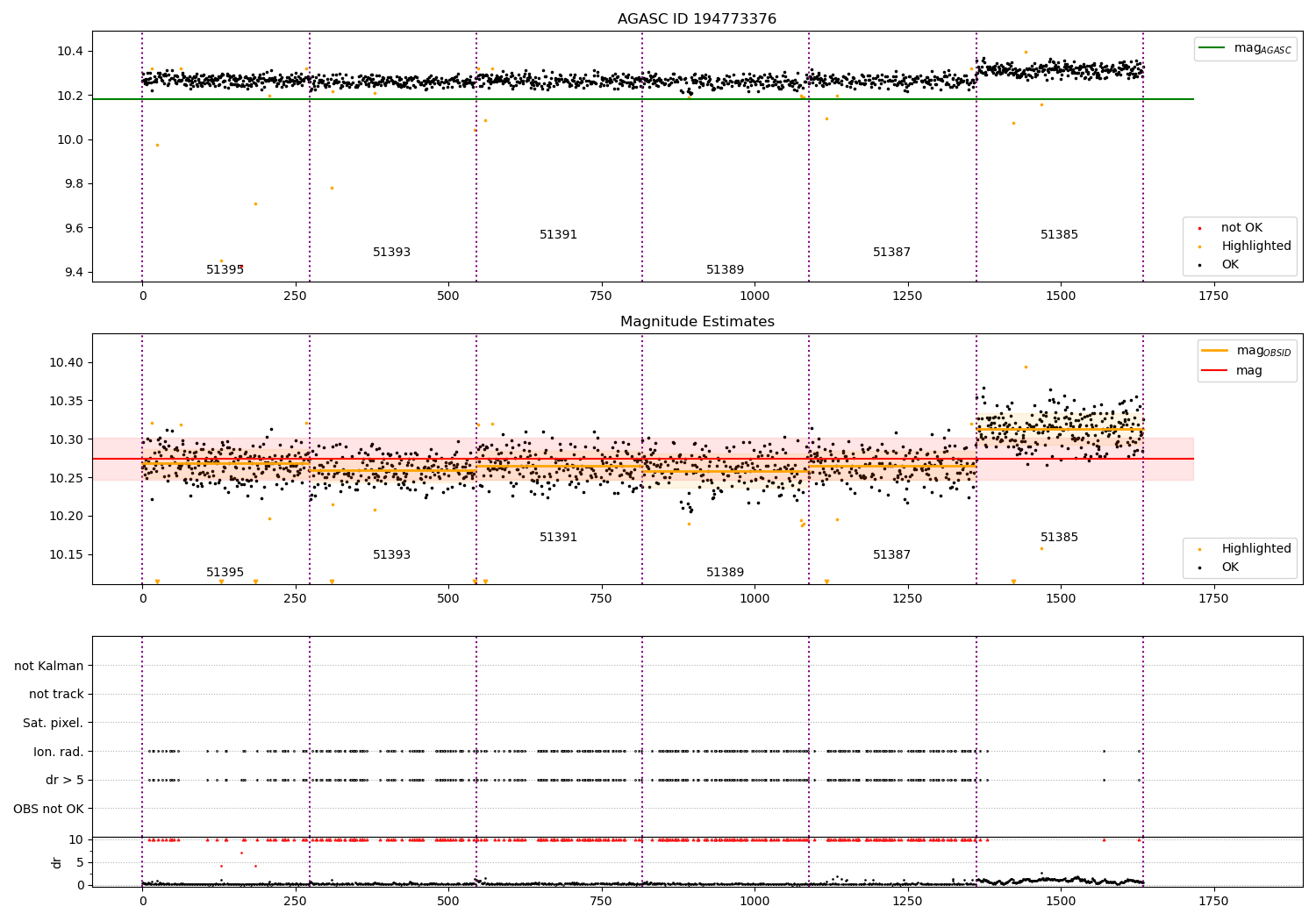Viewport: 1316px width, 921px height.
Task: Click y-axis tick 10.40 in Magnitude Estimates panel
Action: click(x=67, y=363)
